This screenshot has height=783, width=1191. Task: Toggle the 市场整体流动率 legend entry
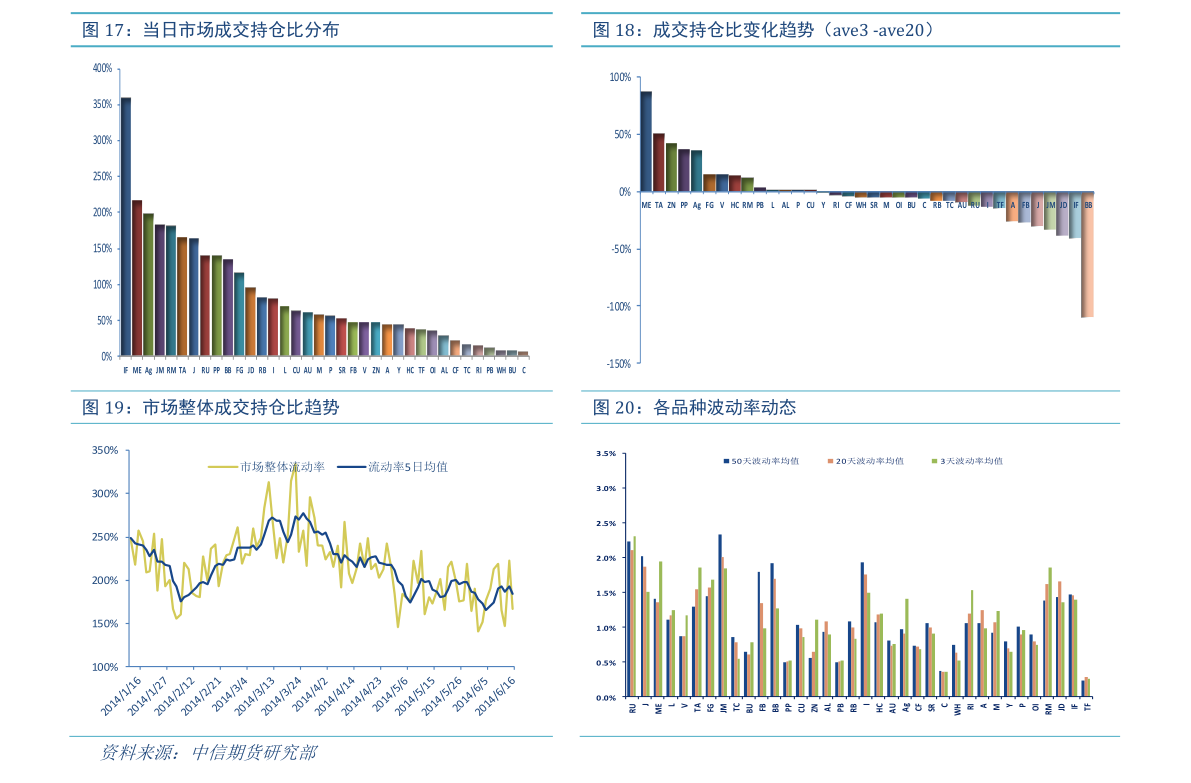pyautogui.click(x=267, y=466)
